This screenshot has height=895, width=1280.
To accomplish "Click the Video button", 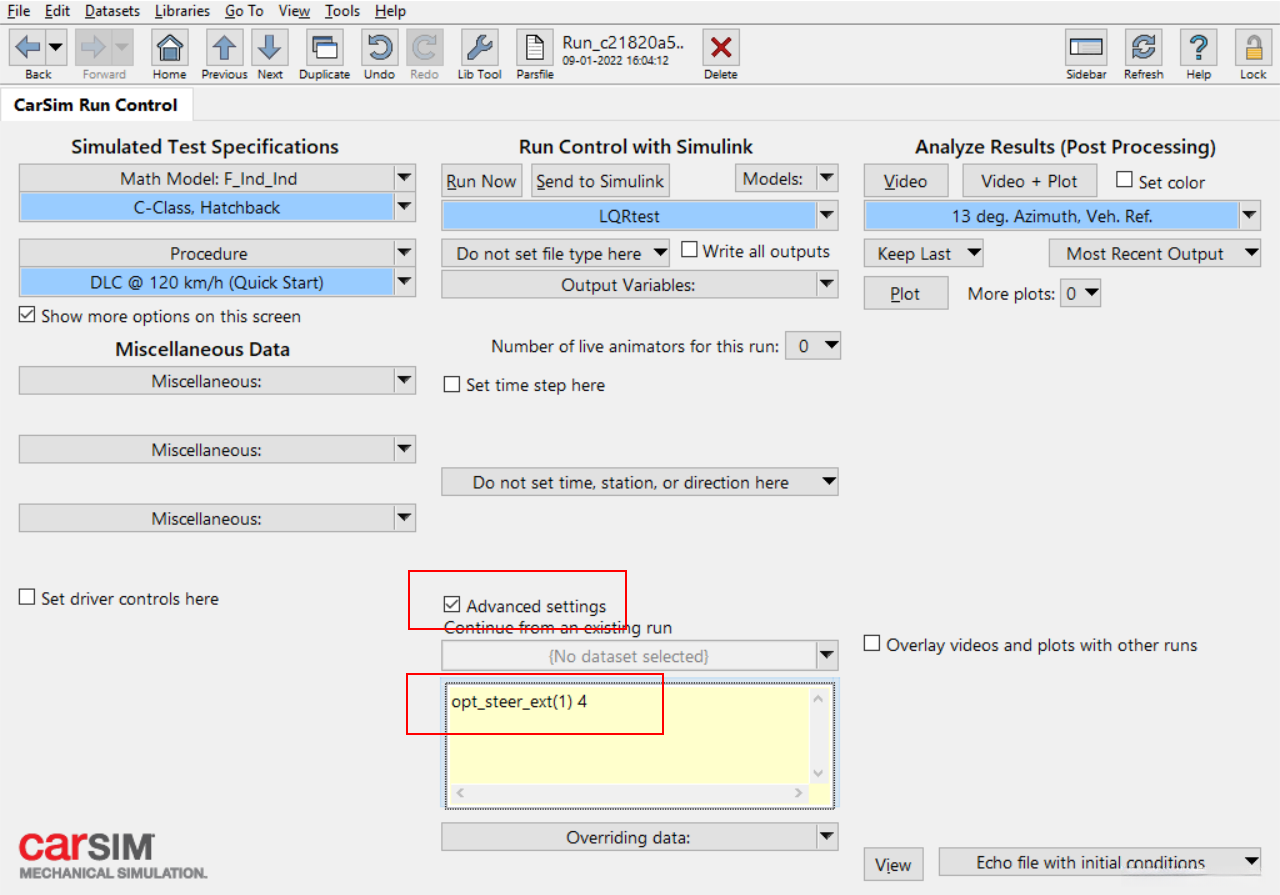I will click(x=905, y=181).
